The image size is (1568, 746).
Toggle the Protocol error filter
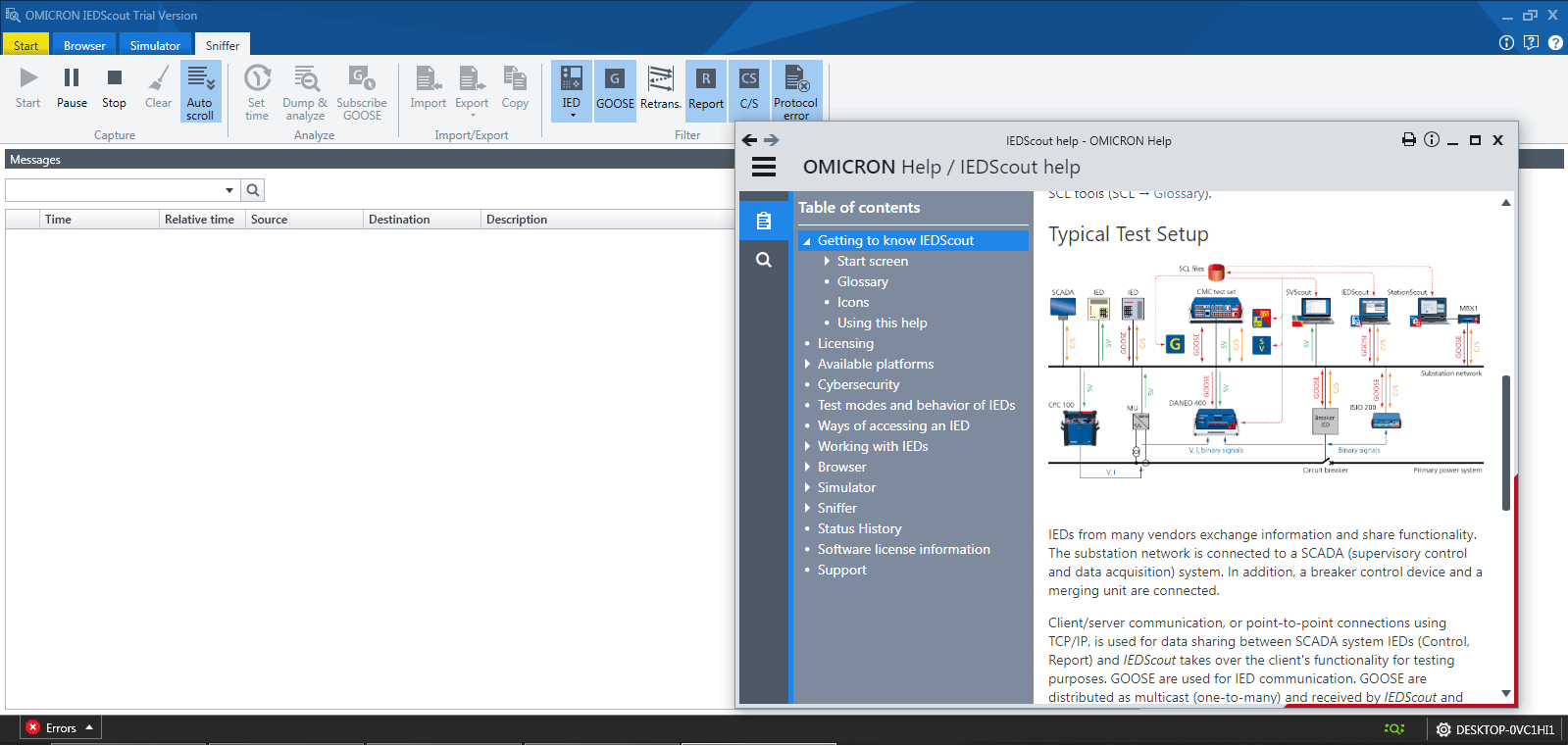[x=795, y=91]
